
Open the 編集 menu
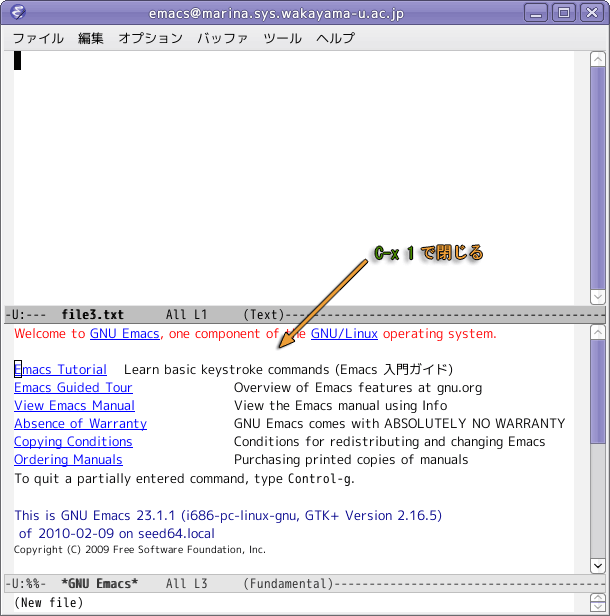91,38
